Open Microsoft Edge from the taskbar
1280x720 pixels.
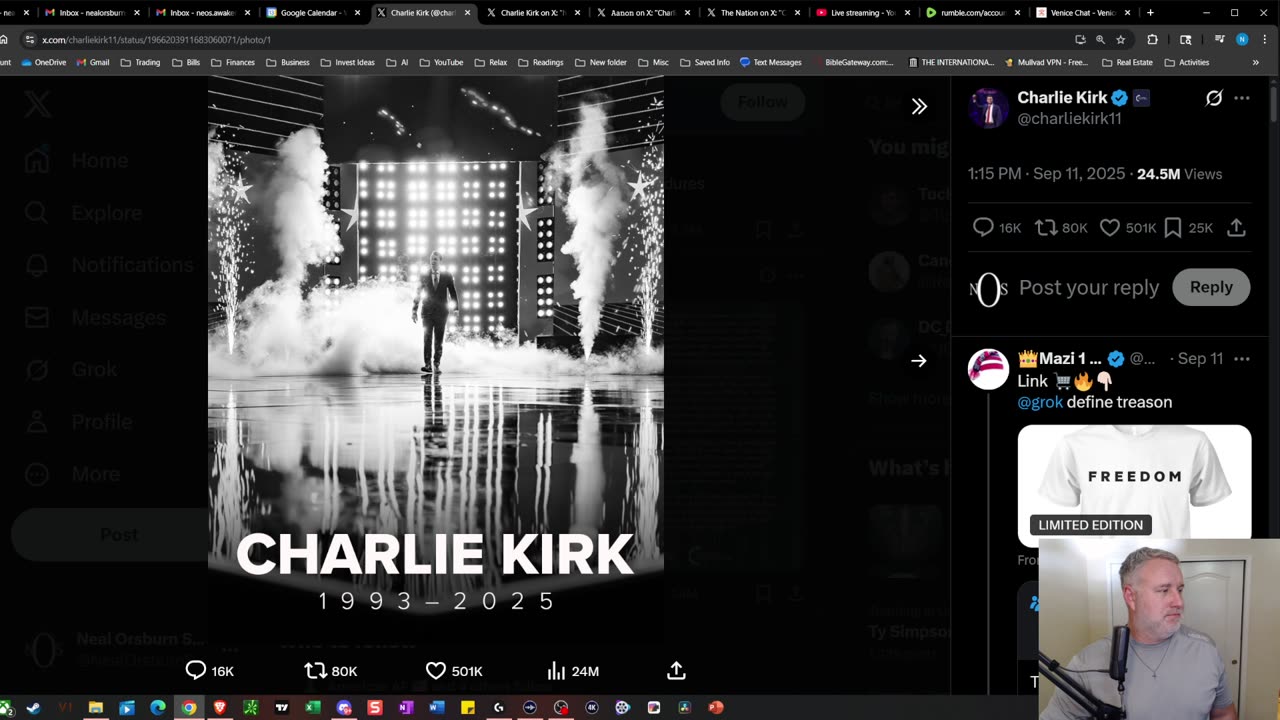157,707
